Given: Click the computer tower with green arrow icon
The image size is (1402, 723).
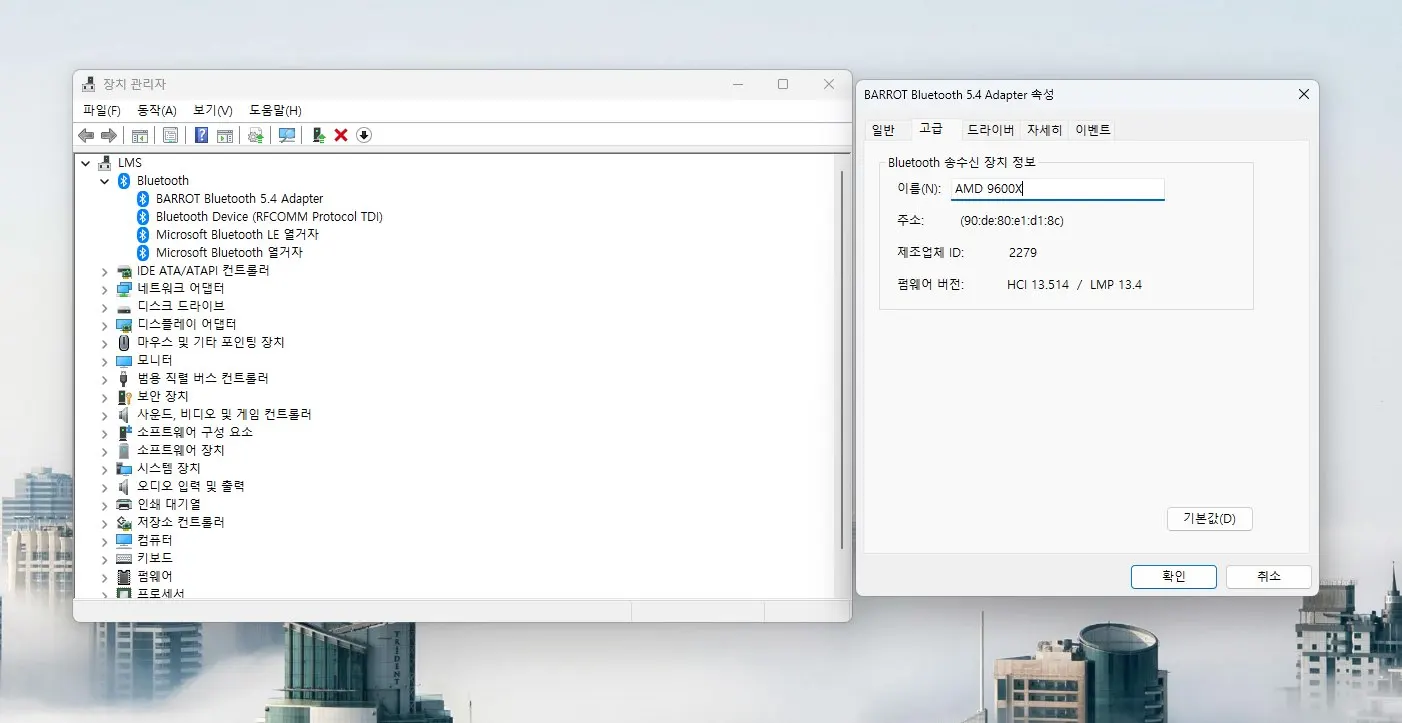Looking at the screenshot, I should point(319,135).
